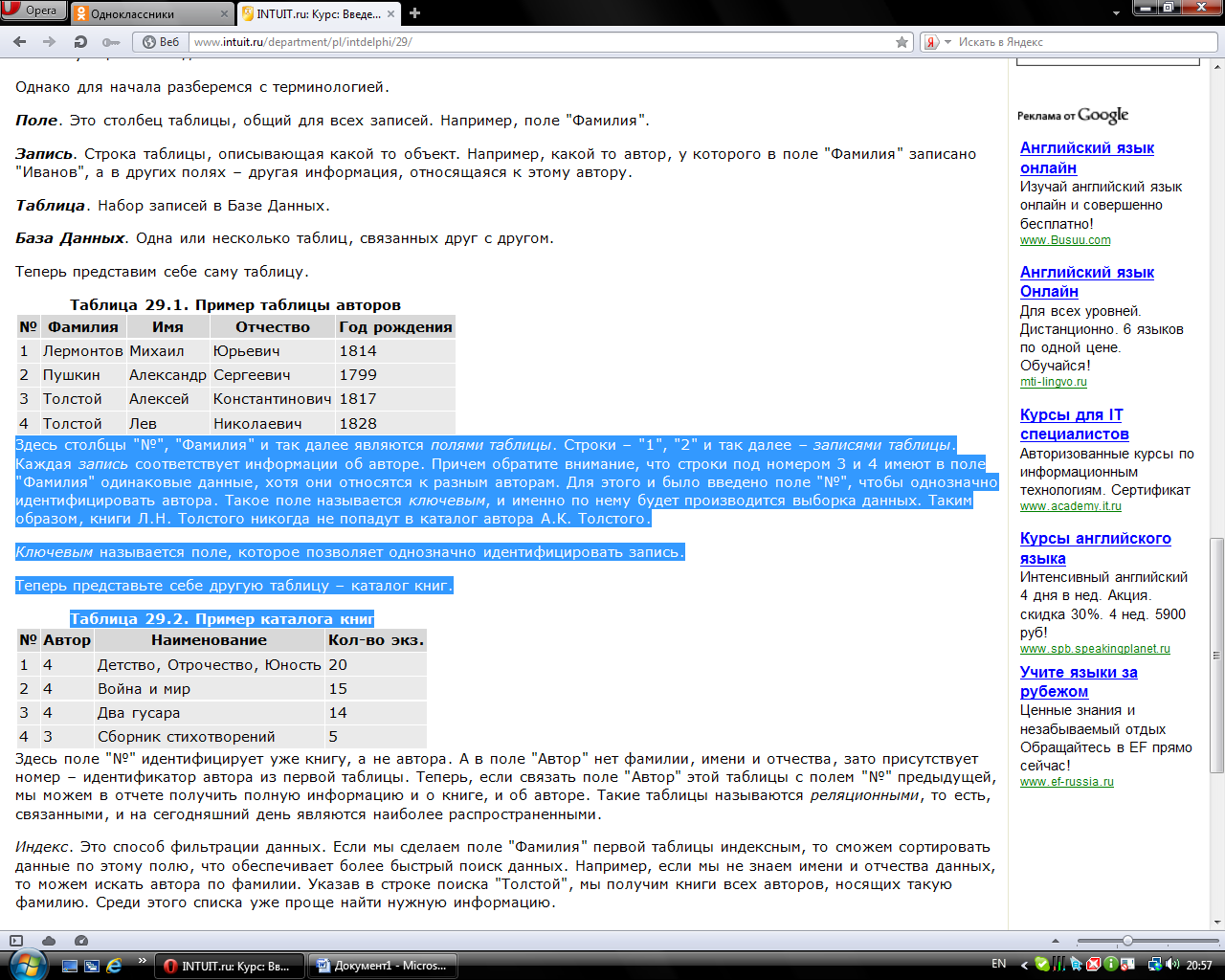Click the Детство, Отрочество, Юность cell

click(x=210, y=665)
